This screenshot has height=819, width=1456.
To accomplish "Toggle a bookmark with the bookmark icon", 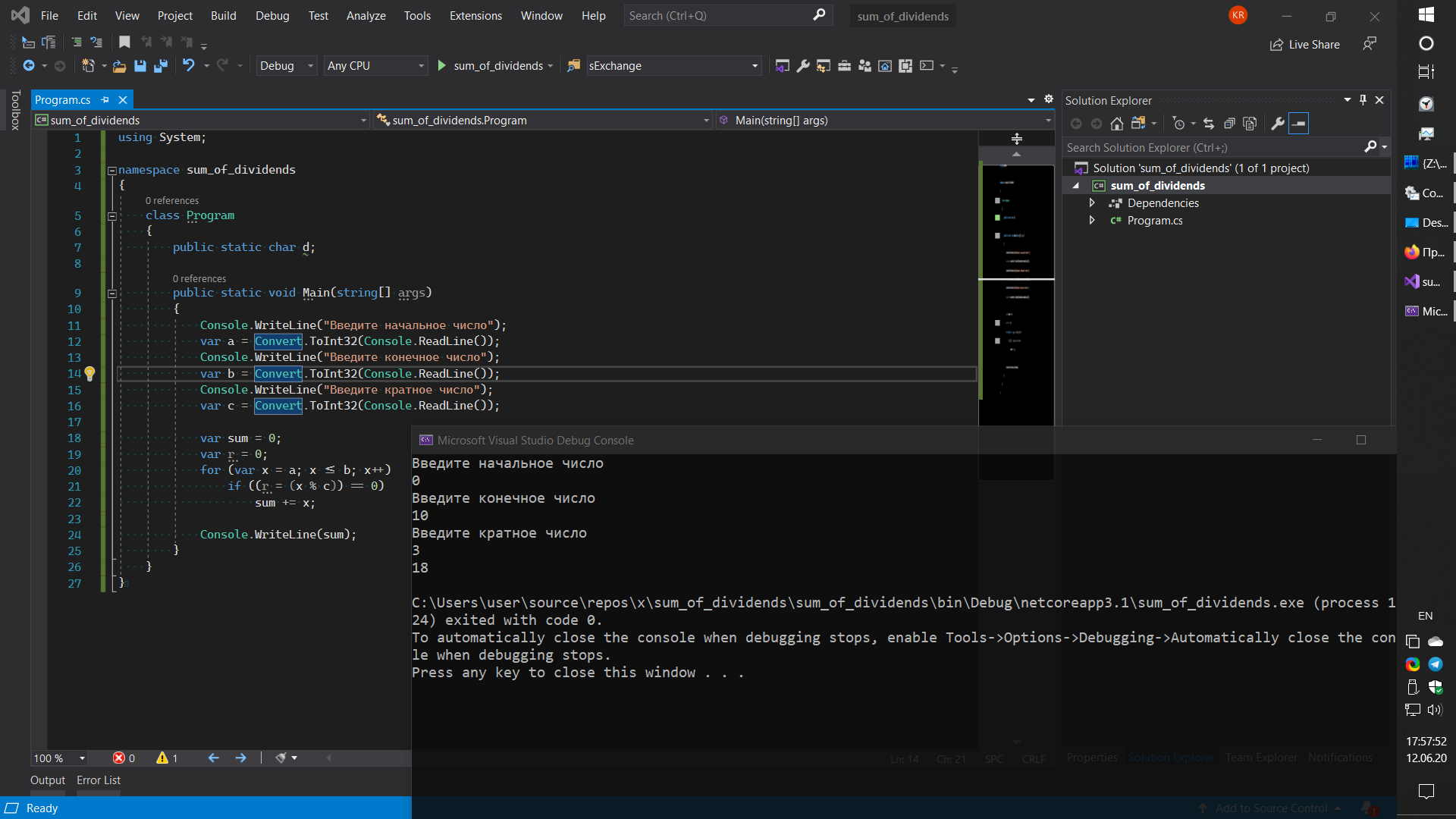I will click(x=125, y=42).
